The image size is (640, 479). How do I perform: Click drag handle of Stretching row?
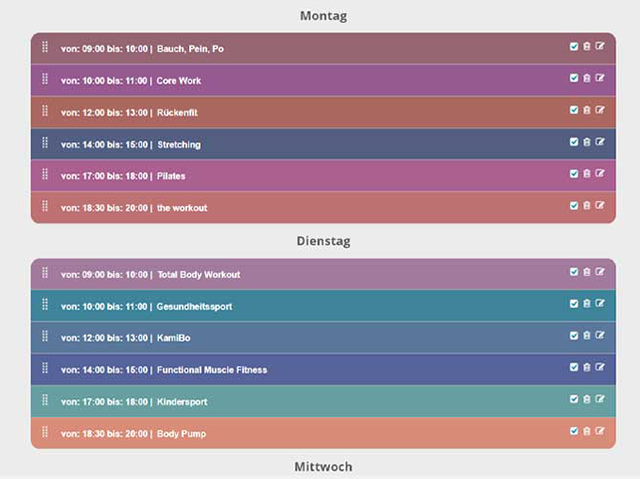point(45,142)
